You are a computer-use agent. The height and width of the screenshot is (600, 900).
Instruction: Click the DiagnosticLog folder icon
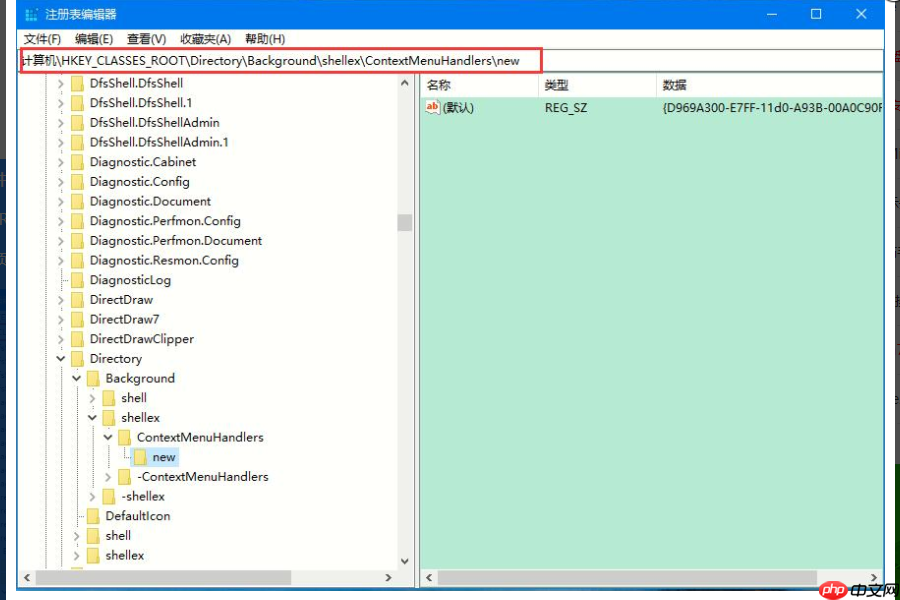[77, 280]
